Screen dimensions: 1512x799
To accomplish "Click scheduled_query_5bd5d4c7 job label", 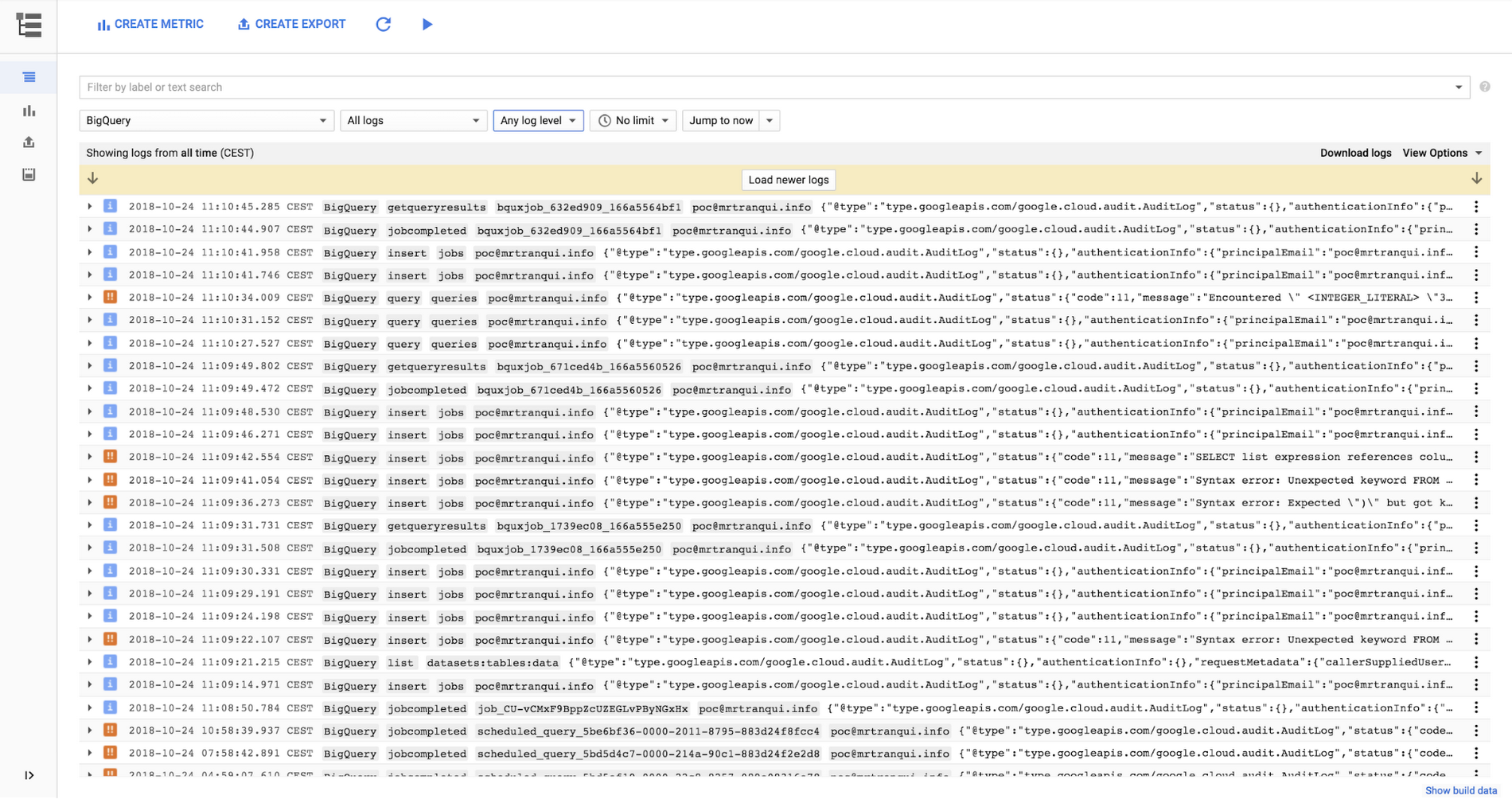I will [648, 754].
